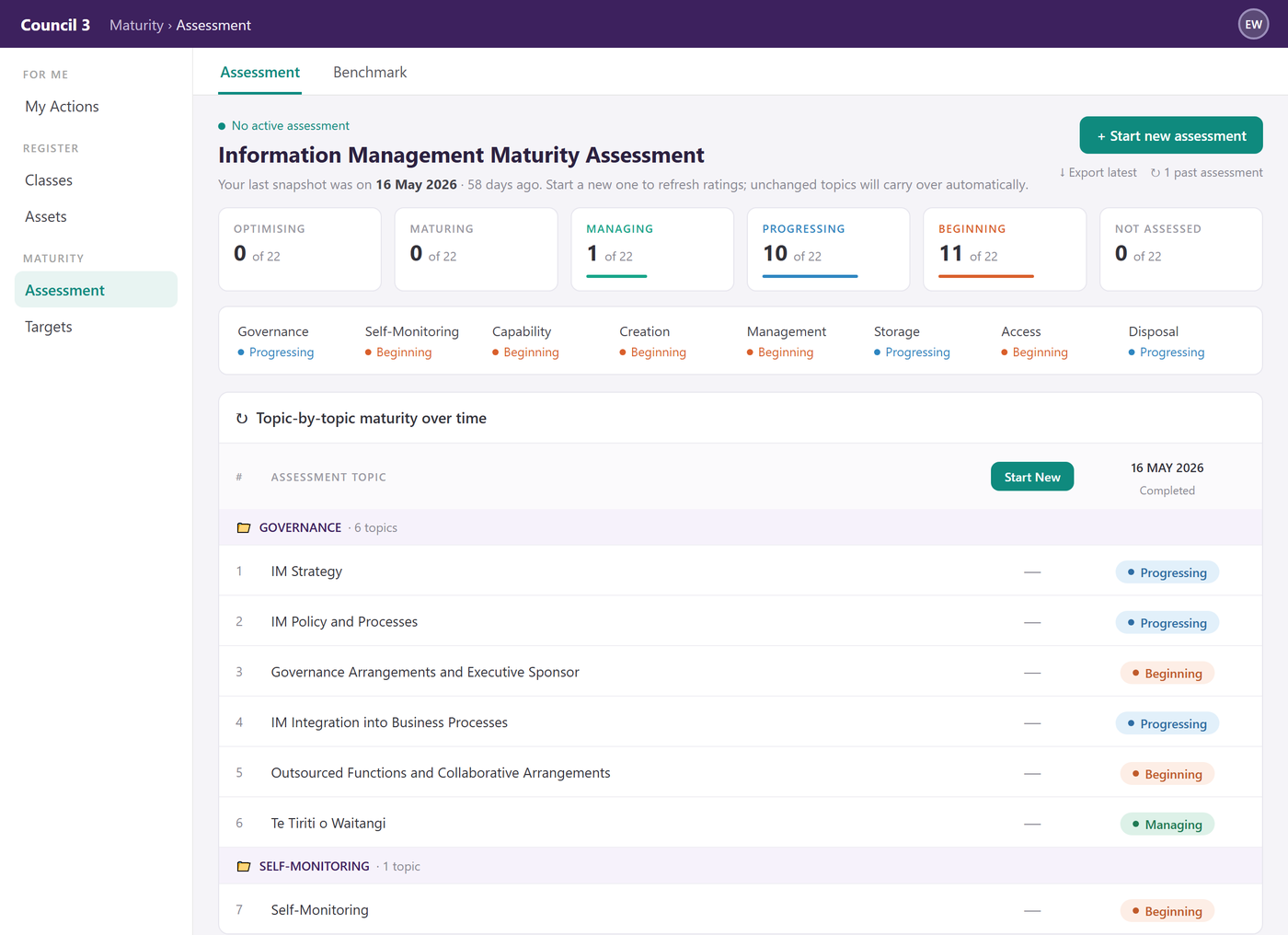Click the Governance folder icon
The width and height of the screenshot is (1288, 935).
244,527
